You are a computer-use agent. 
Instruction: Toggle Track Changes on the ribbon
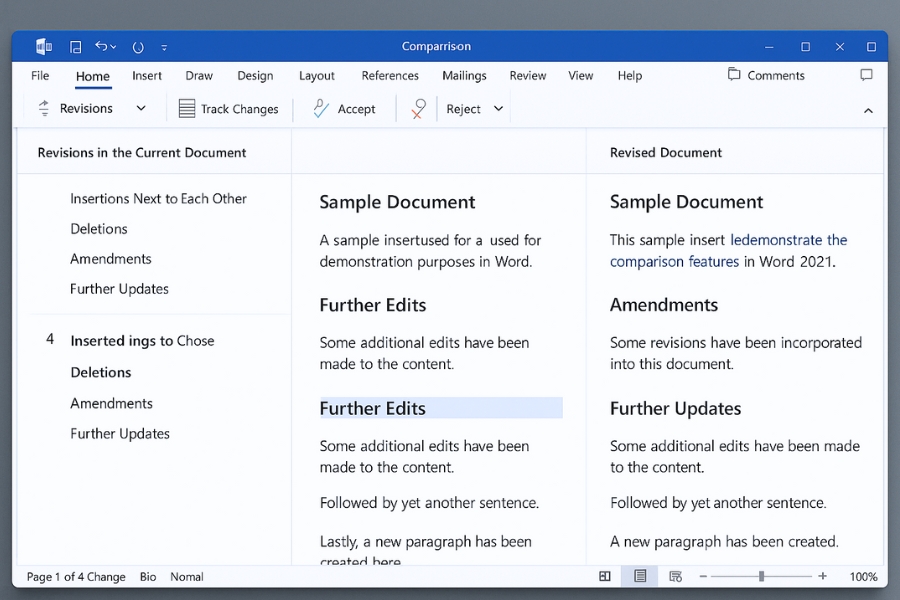(228, 109)
